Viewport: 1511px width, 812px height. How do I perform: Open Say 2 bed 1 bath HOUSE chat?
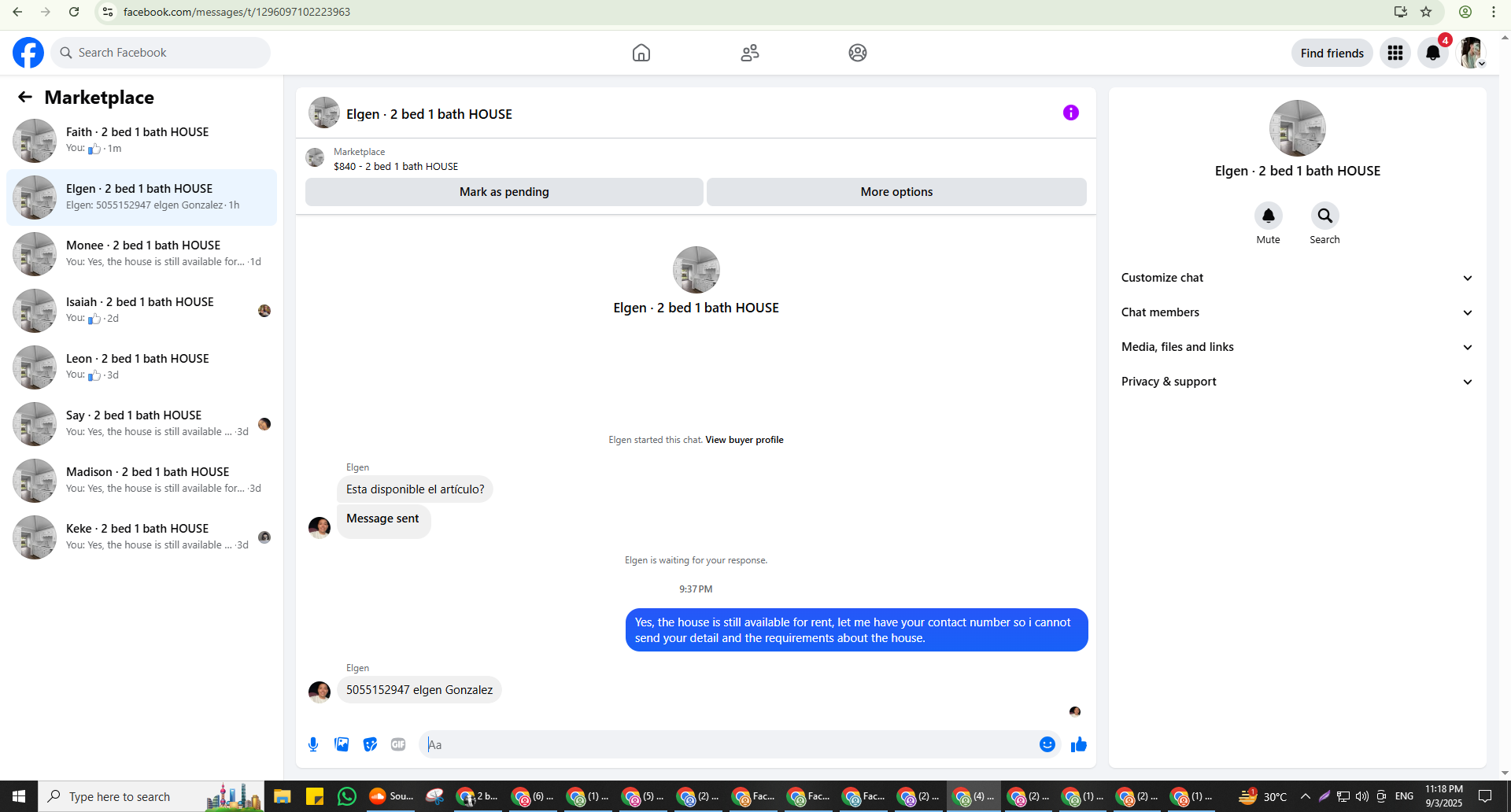142,424
